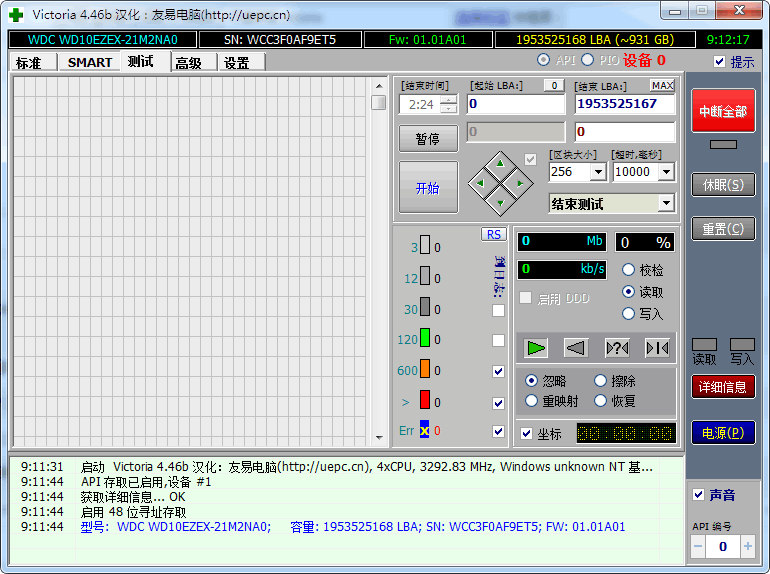Image resolution: width=770 pixels, height=574 pixels.
Task: Click the start LBA input field
Action: pos(516,104)
